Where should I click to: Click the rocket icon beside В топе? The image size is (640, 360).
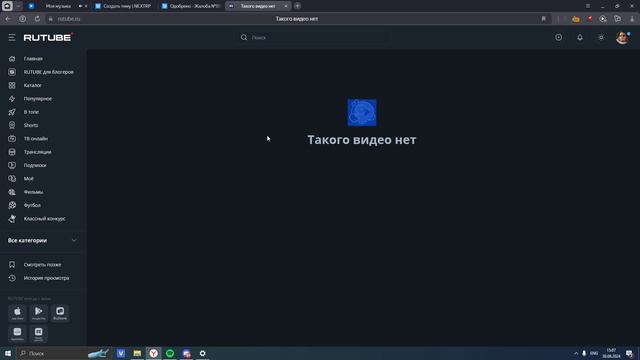point(12,112)
